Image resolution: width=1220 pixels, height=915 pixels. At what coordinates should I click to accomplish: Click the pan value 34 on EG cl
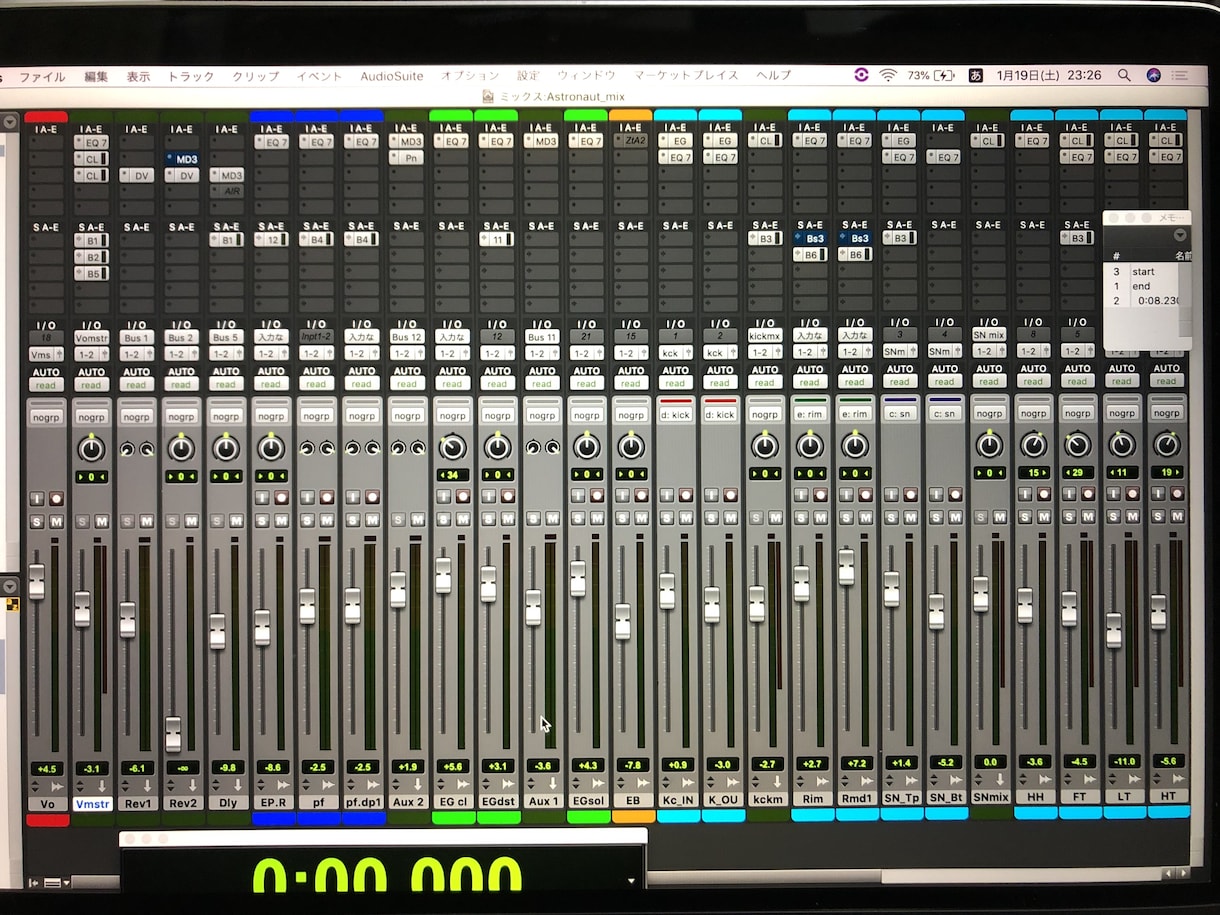point(452,474)
